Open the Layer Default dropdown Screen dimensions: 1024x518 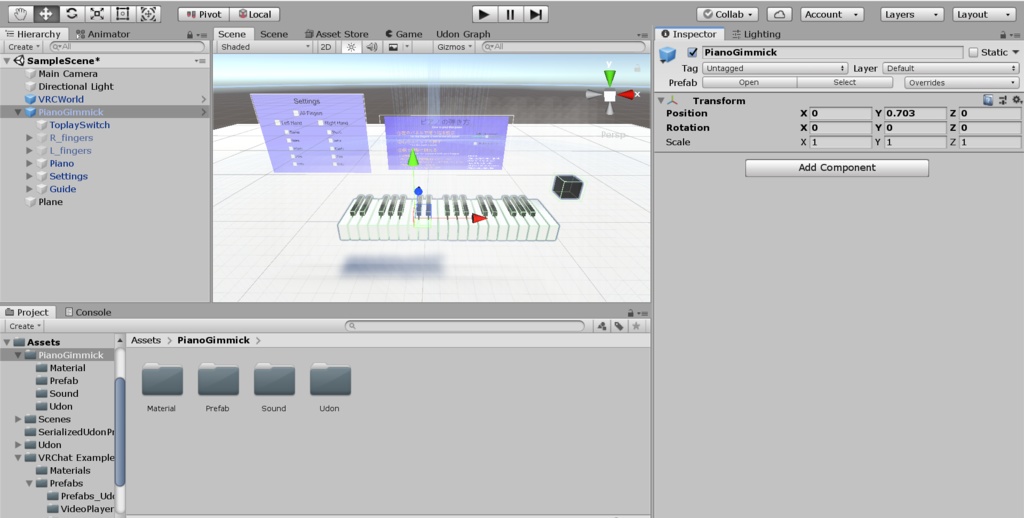tap(951, 68)
